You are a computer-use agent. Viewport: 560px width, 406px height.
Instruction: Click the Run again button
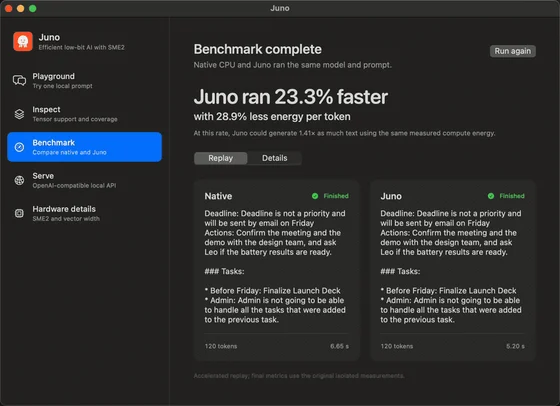click(x=512, y=51)
